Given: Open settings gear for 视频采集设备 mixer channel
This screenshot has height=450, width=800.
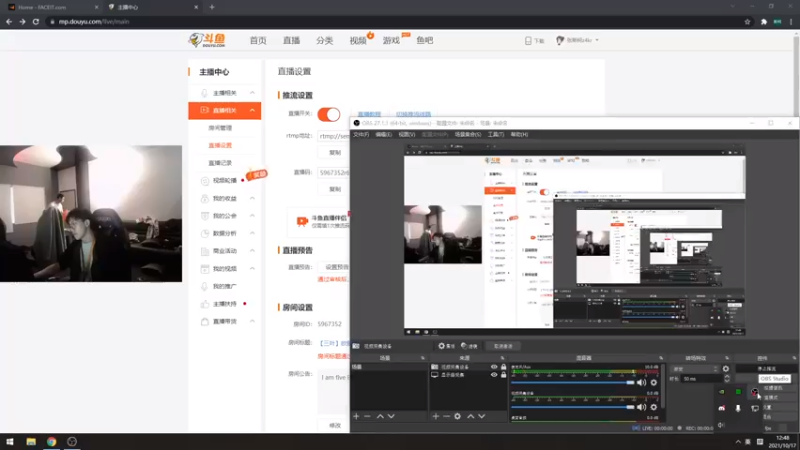Looking at the screenshot, I should coord(654,407).
